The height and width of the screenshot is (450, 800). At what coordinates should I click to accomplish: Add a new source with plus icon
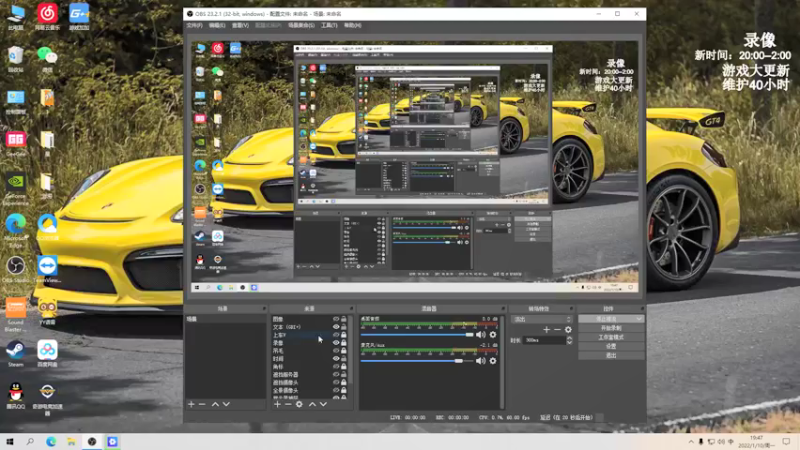pos(276,404)
